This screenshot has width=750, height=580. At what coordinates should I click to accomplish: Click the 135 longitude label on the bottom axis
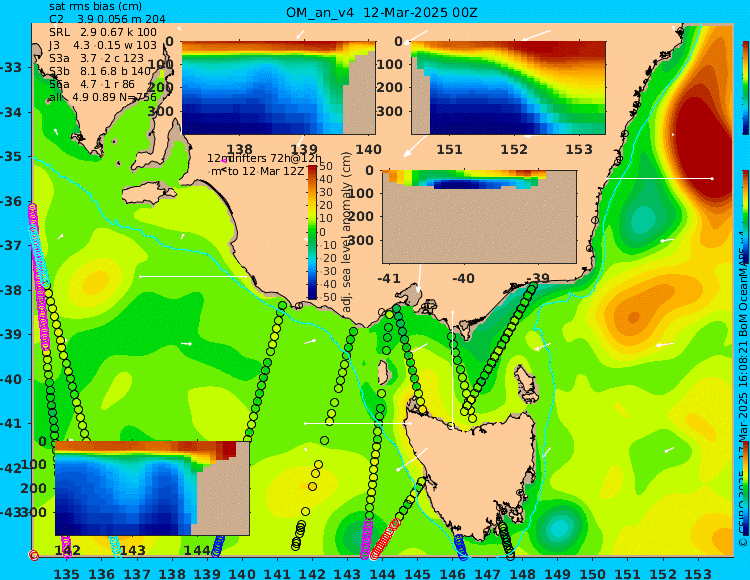click(x=66, y=573)
